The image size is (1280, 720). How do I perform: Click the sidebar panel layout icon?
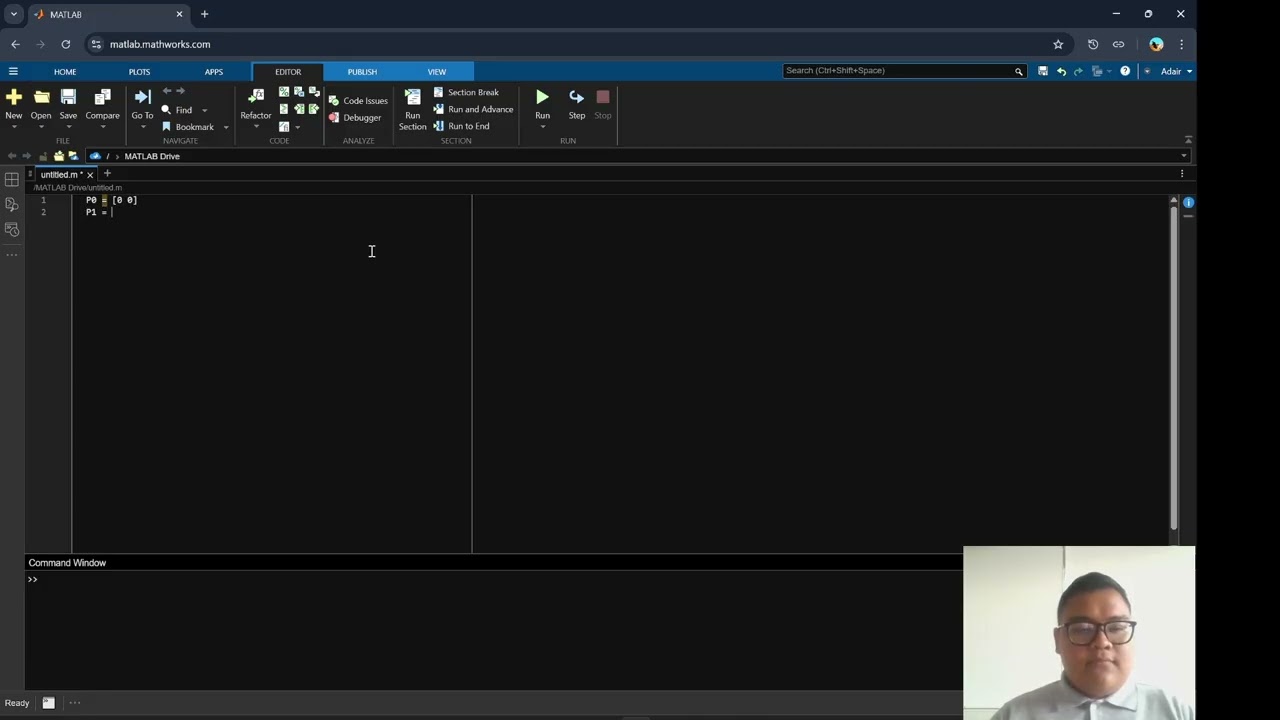(12, 179)
